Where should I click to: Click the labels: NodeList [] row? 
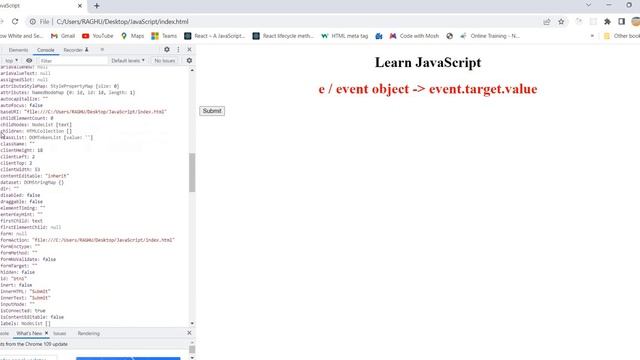[25, 323]
